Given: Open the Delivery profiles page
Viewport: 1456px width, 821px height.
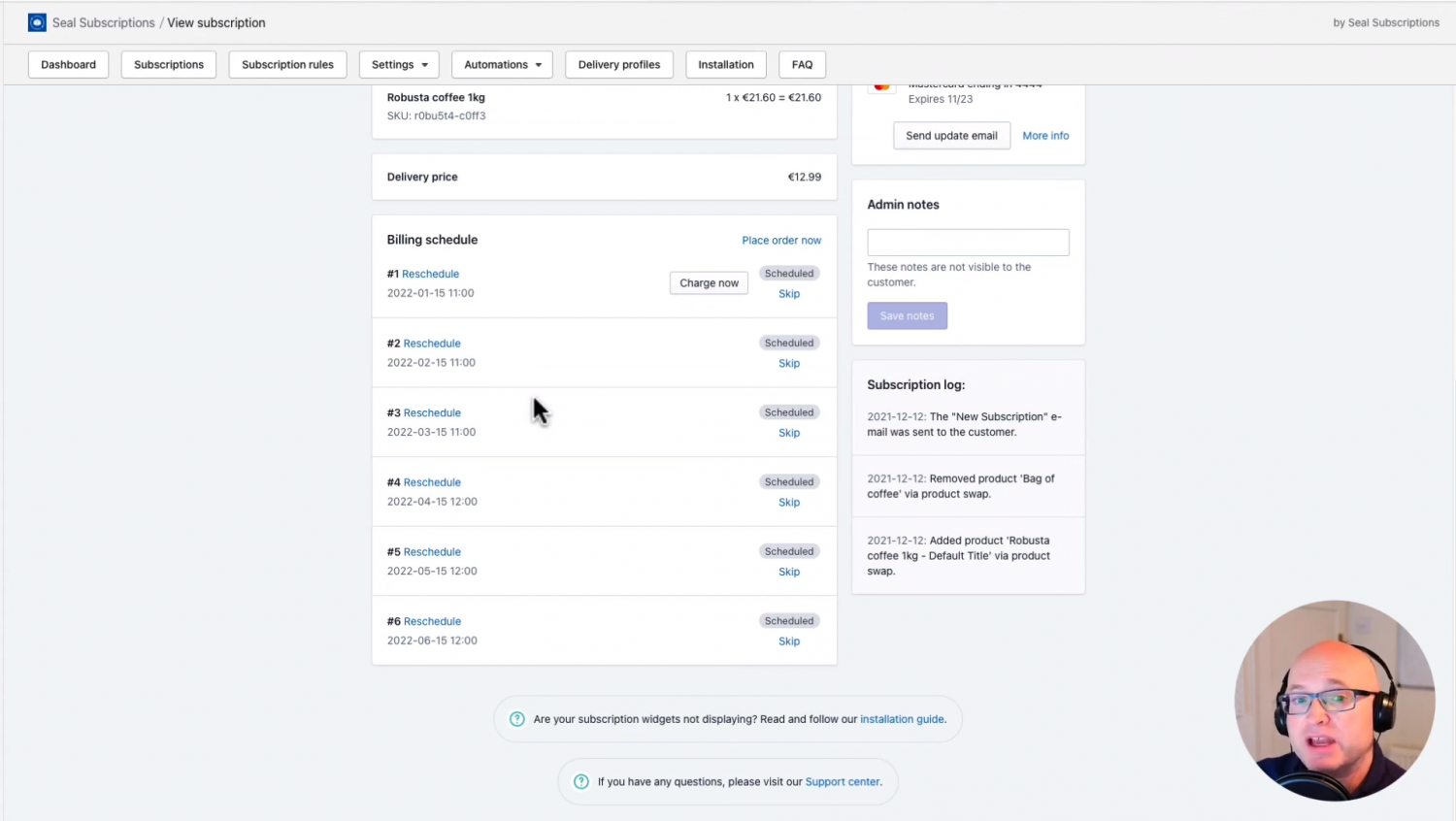Looking at the screenshot, I should [618, 64].
